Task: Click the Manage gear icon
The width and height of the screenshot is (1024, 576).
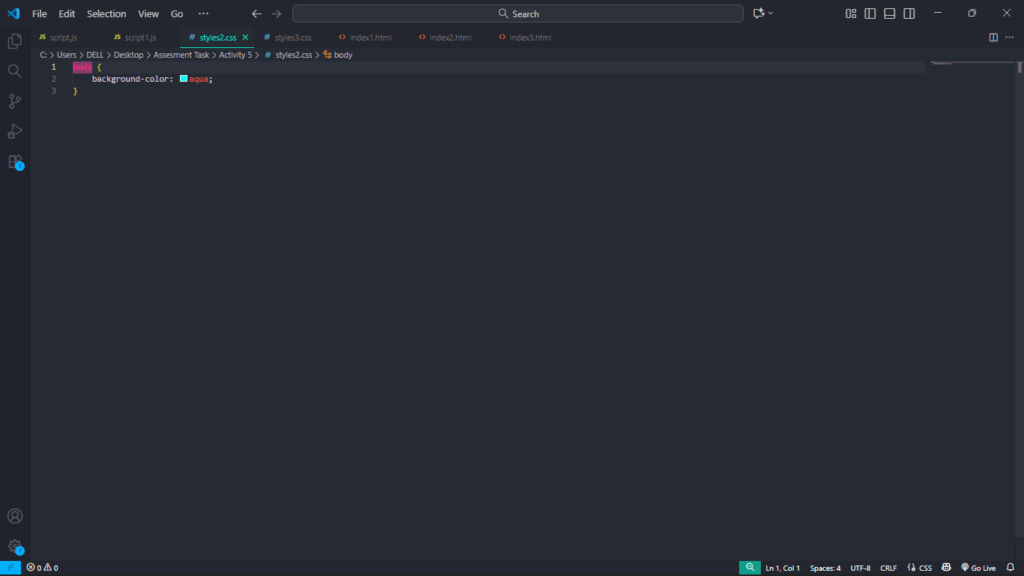Action: click(15, 546)
